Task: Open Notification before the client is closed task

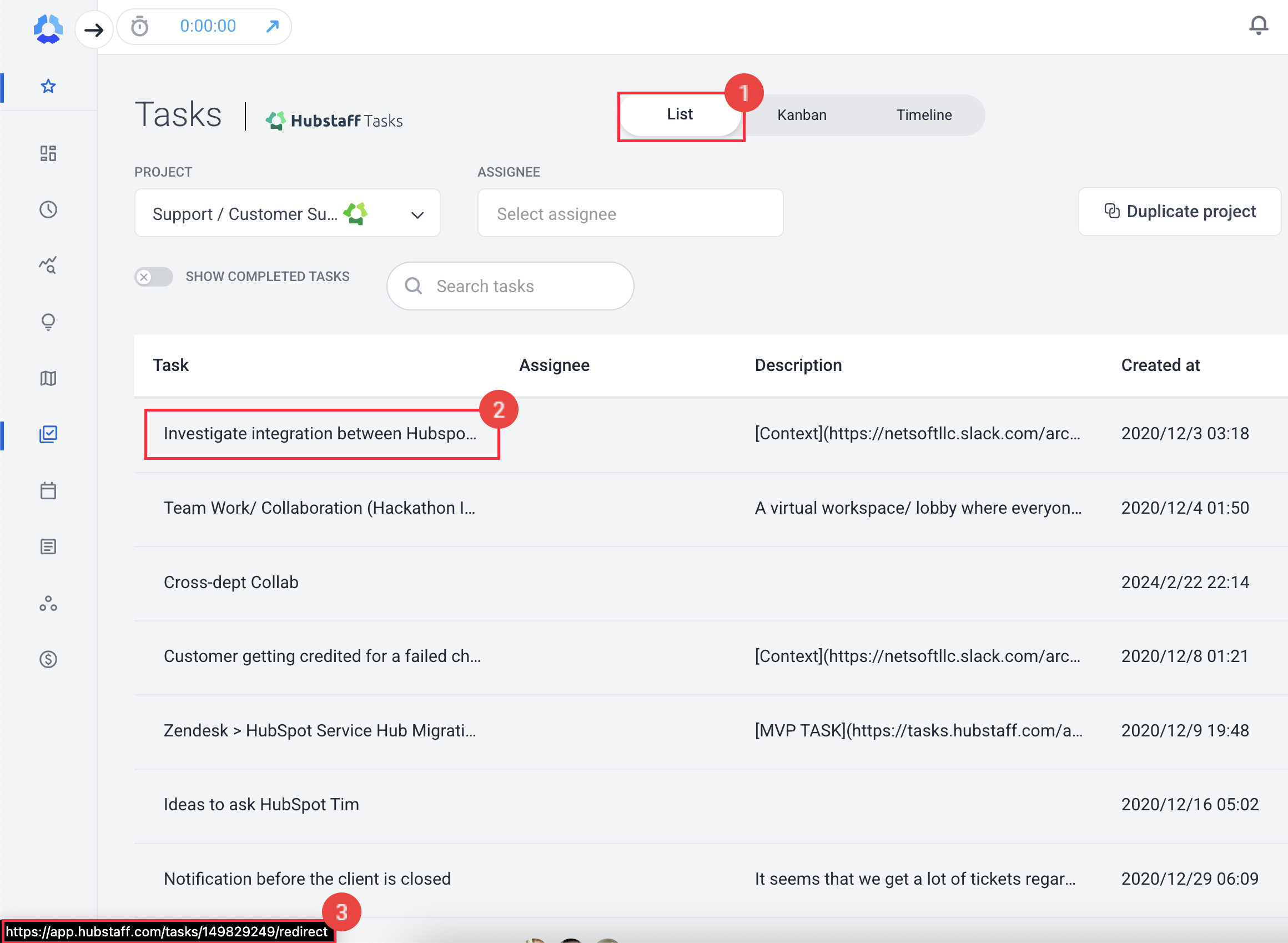Action: (308, 879)
